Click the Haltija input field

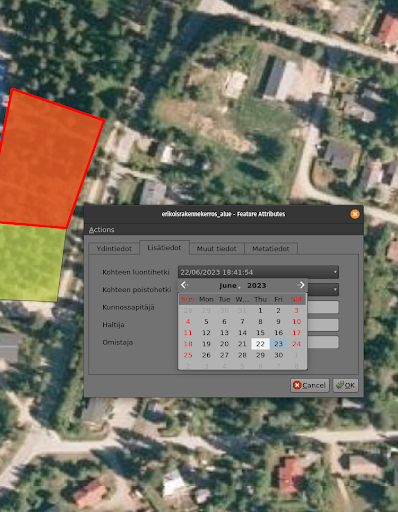point(323,325)
